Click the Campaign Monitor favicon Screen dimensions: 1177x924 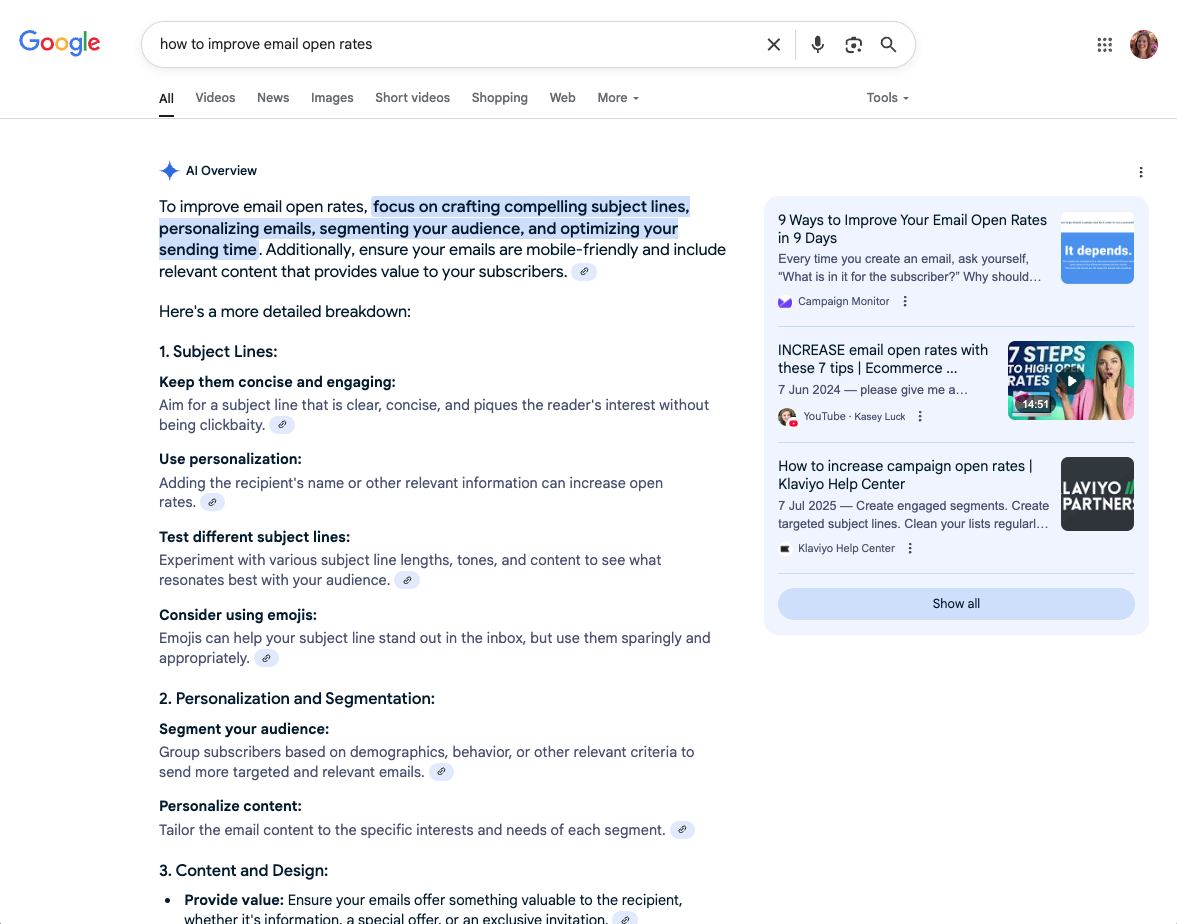[785, 302]
